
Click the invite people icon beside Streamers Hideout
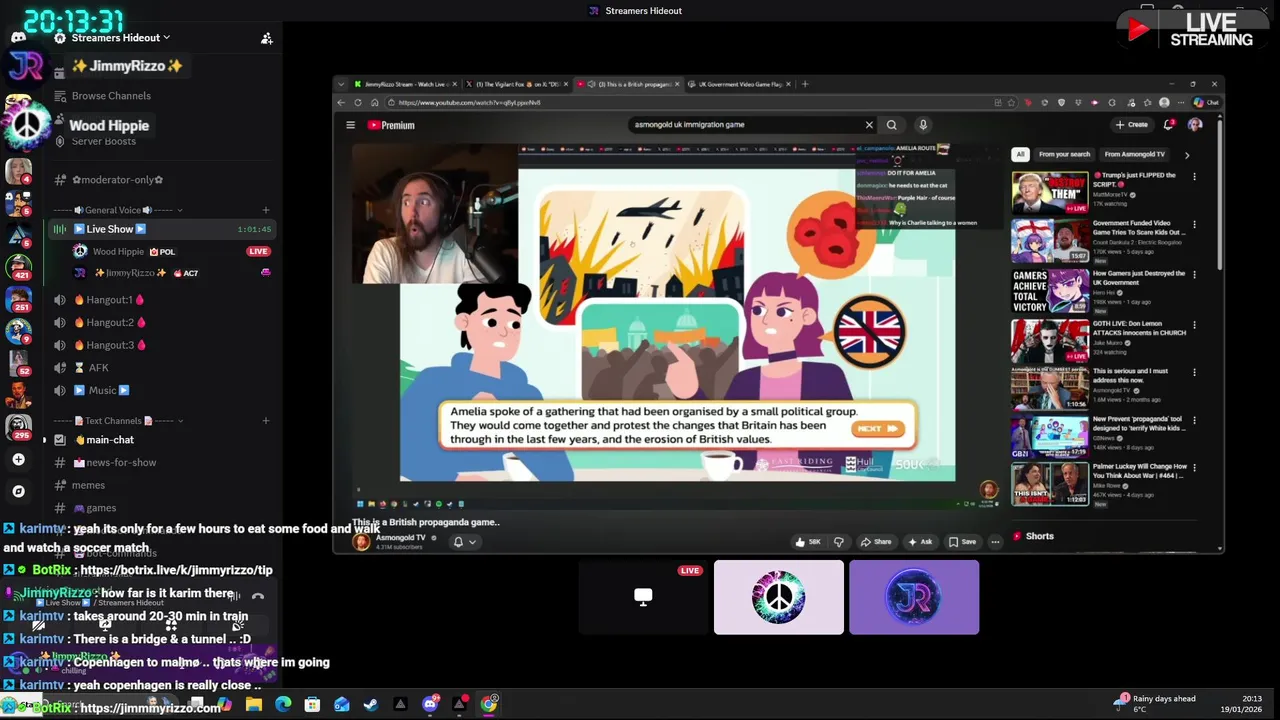266,38
